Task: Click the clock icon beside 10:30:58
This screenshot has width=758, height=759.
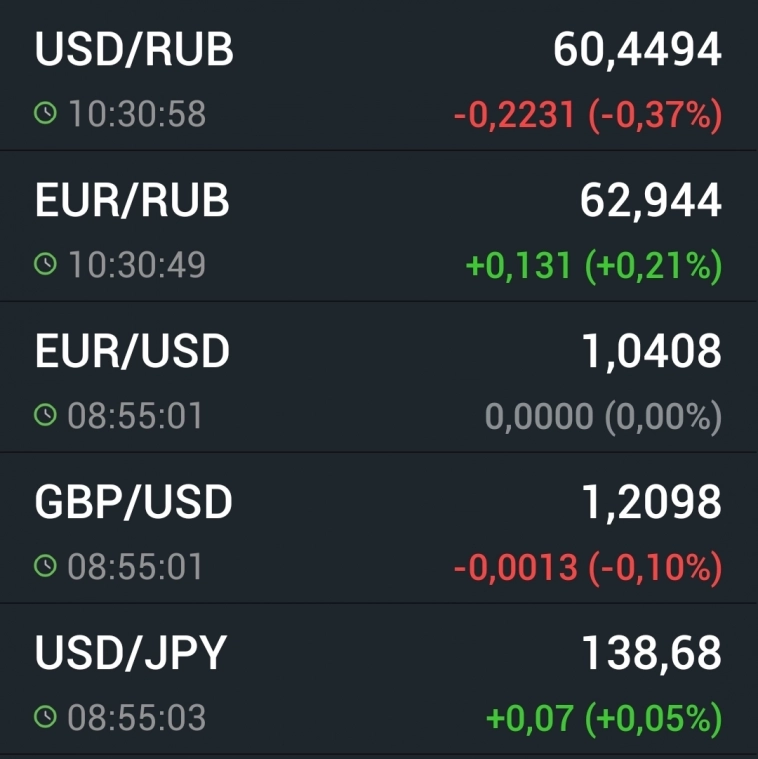Action: (46, 114)
